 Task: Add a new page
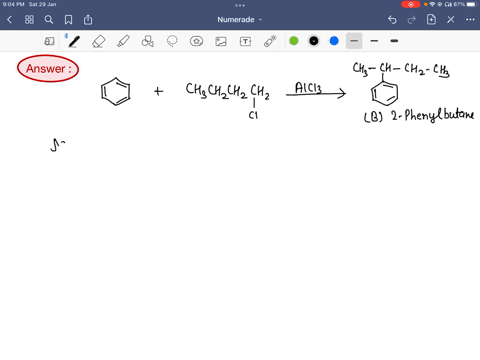(x=431, y=19)
